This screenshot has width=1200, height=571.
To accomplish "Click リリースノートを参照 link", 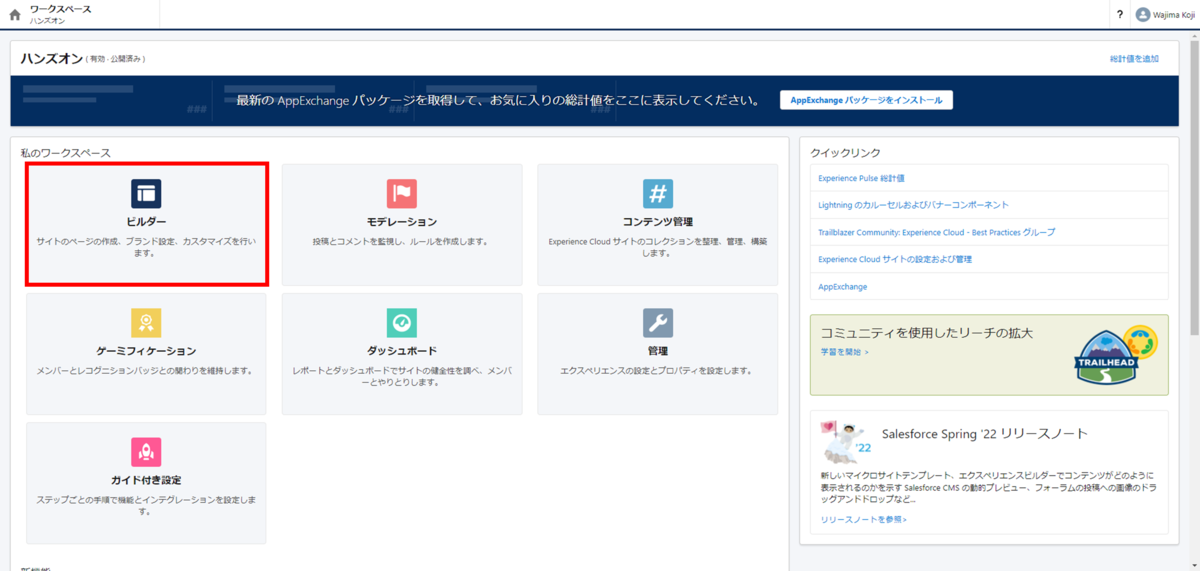I will 863,520.
